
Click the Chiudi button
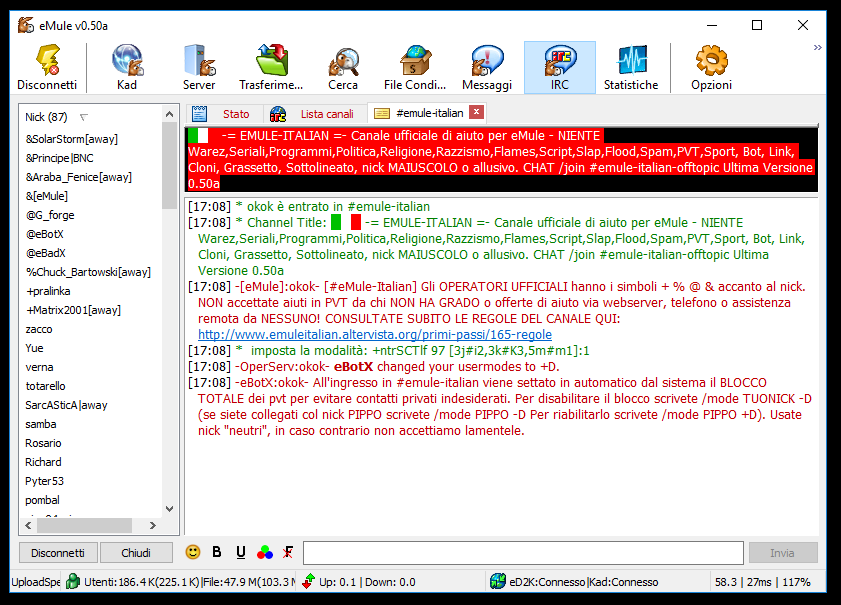pos(136,553)
